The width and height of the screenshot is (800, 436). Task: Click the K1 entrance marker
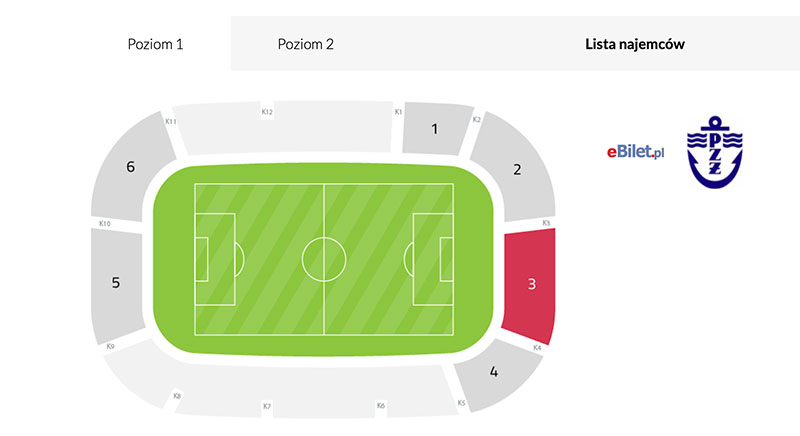[398, 111]
